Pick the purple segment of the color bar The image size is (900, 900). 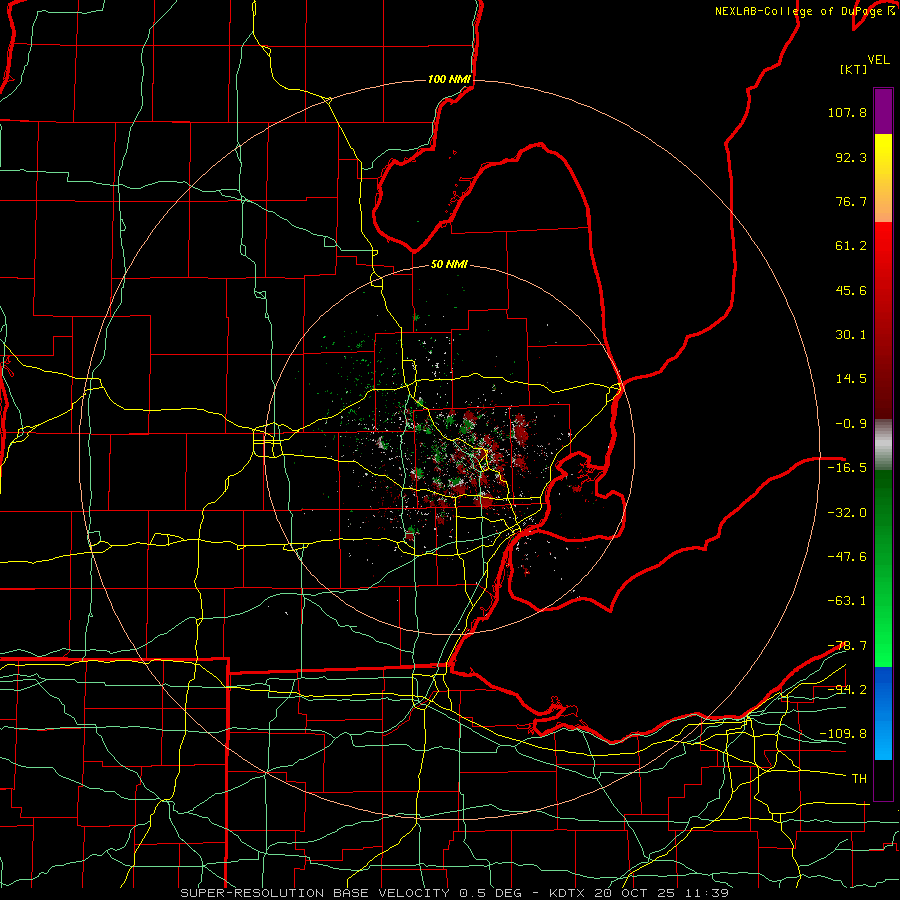pos(883,111)
